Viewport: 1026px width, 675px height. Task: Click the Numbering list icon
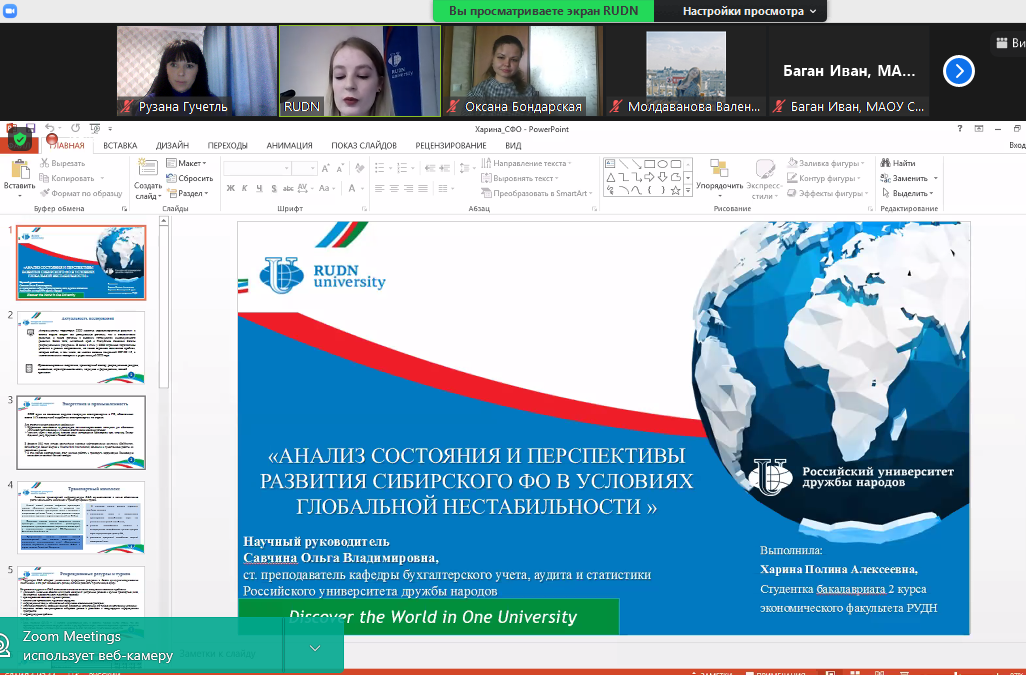(404, 169)
